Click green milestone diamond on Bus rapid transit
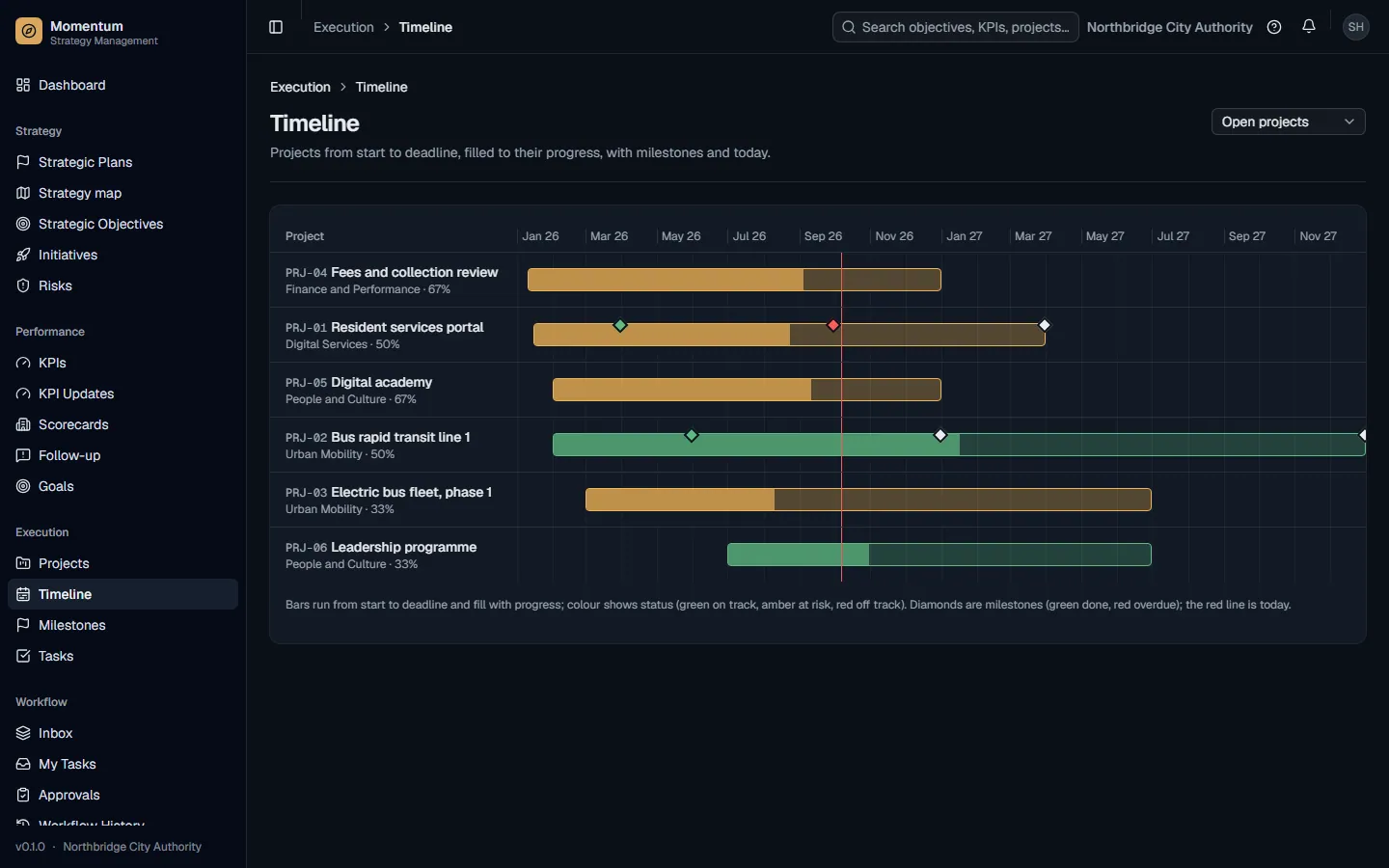This screenshot has height=868, width=1389. click(x=692, y=436)
